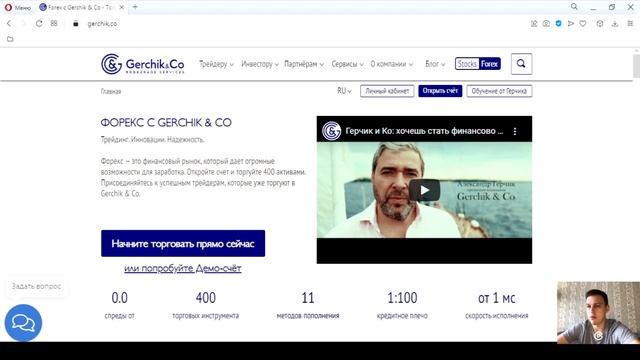Click the page vertical scrollbar thumb

[636, 65]
